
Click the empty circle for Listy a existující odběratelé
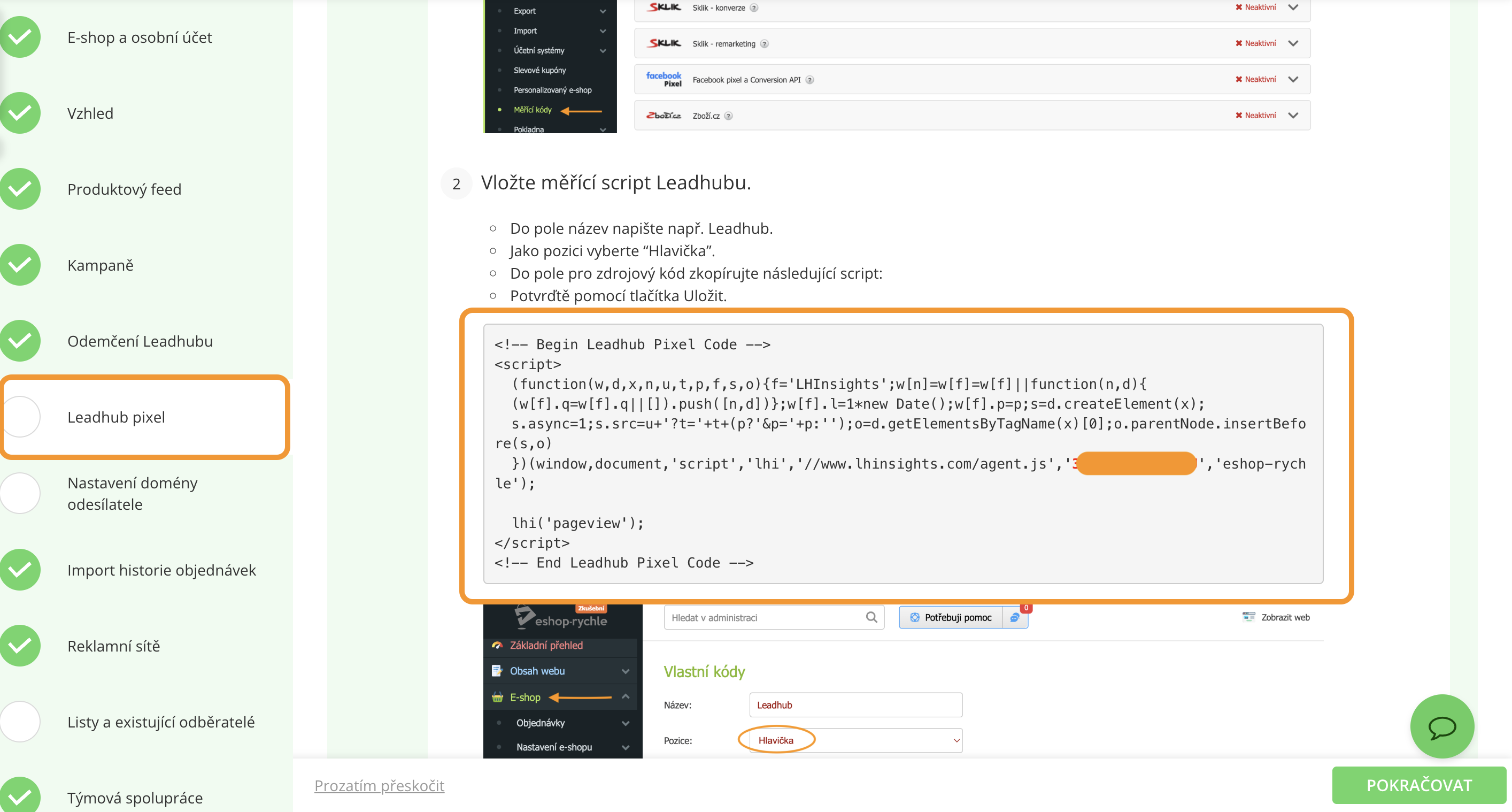20,722
